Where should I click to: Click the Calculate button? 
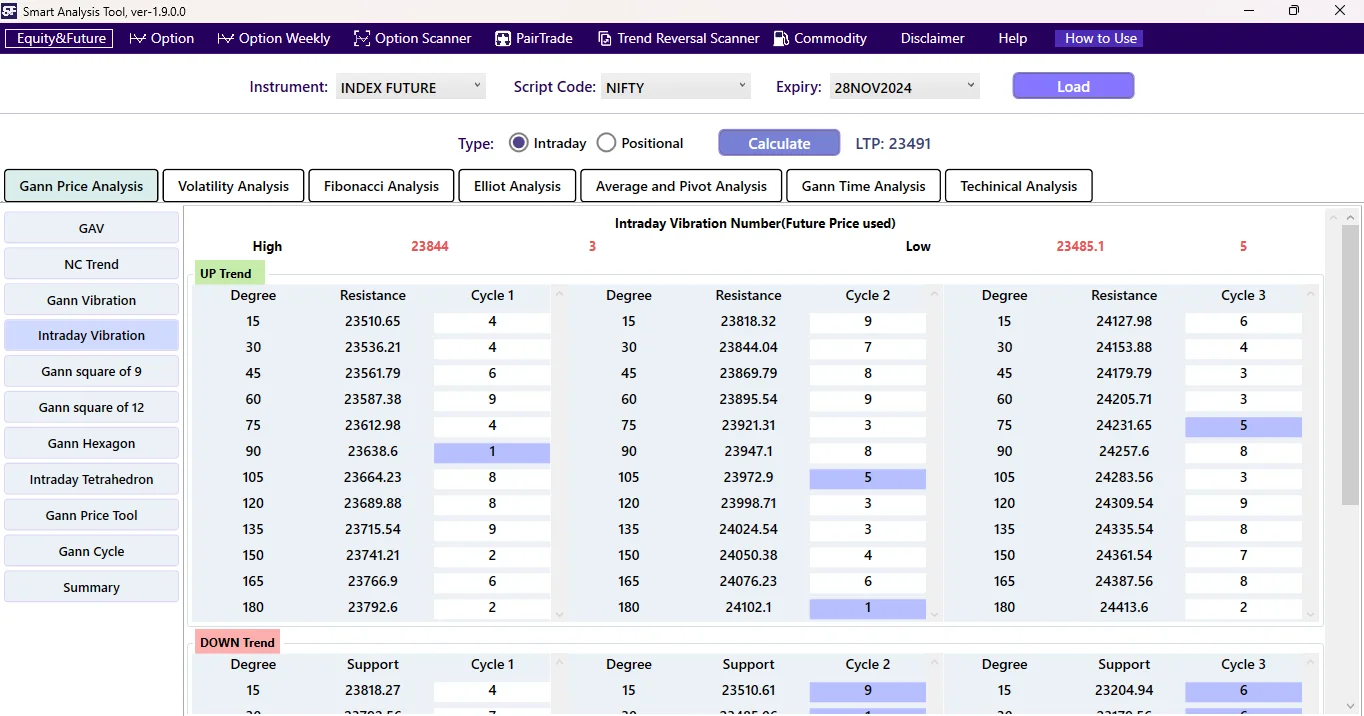(x=778, y=142)
